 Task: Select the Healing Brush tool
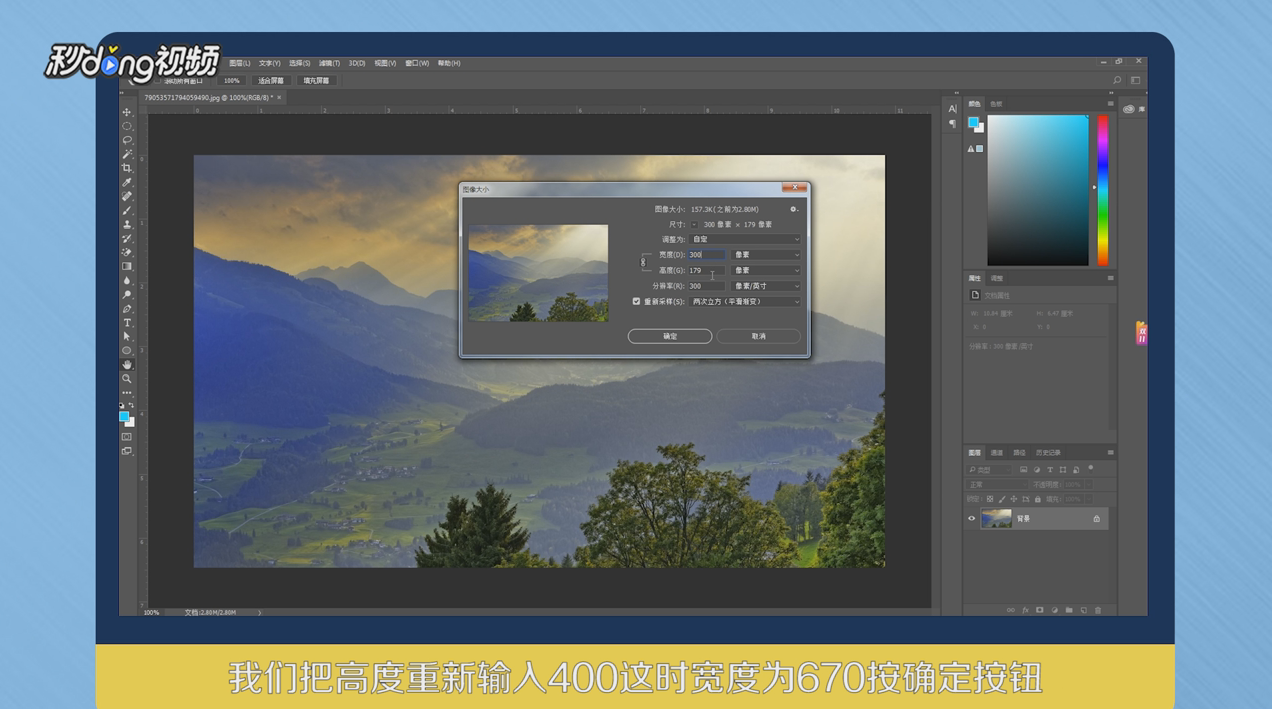coord(127,196)
